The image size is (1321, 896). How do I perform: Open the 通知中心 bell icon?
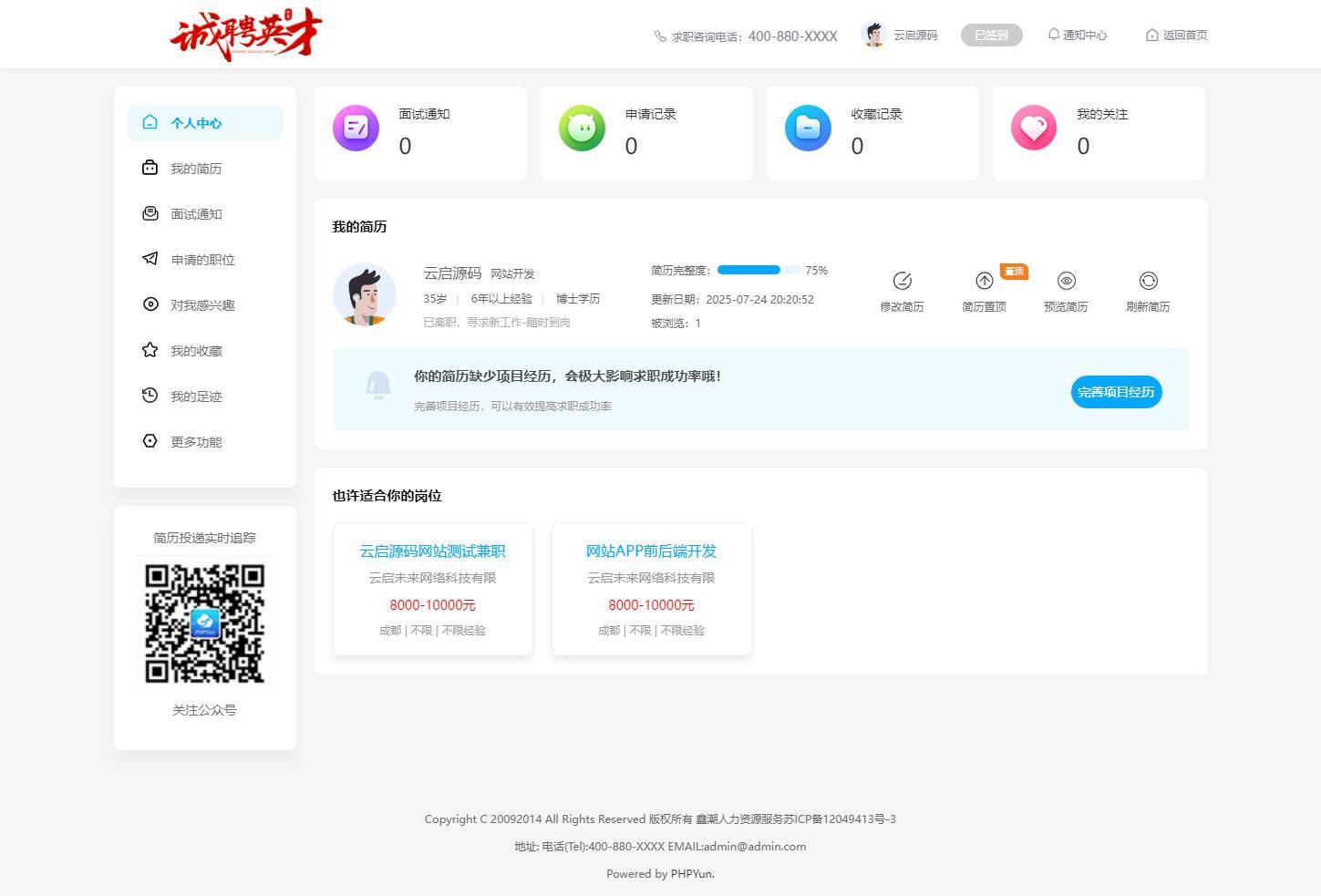coord(1056,35)
